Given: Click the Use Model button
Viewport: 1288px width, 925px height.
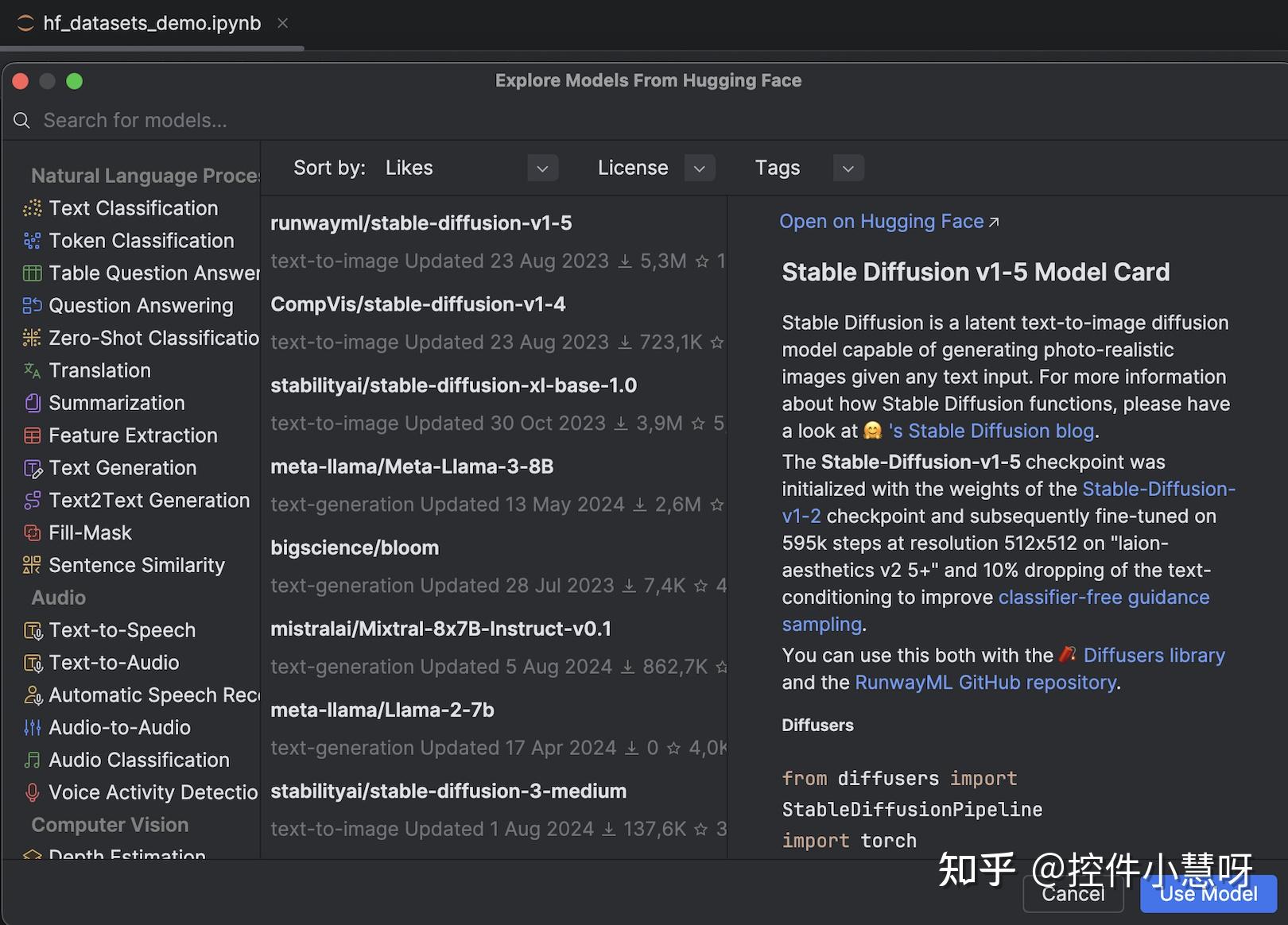Looking at the screenshot, I should (1208, 893).
